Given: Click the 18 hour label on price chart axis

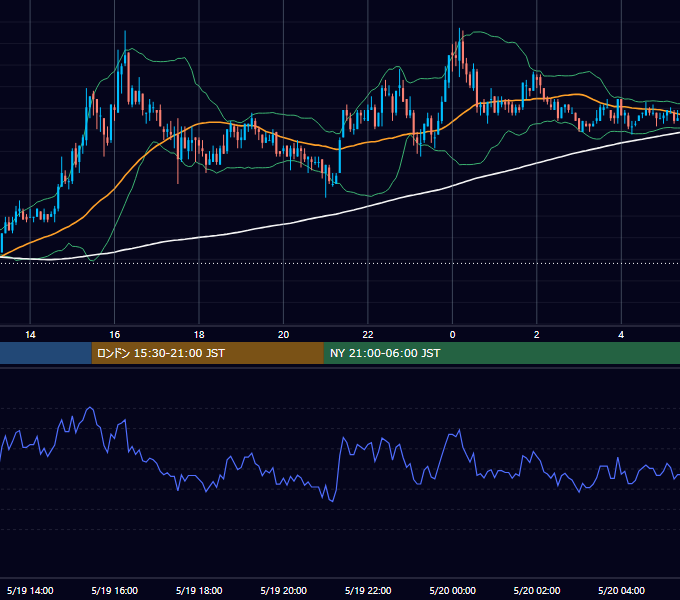Looking at the screenshot, I should tap(199, 335).
